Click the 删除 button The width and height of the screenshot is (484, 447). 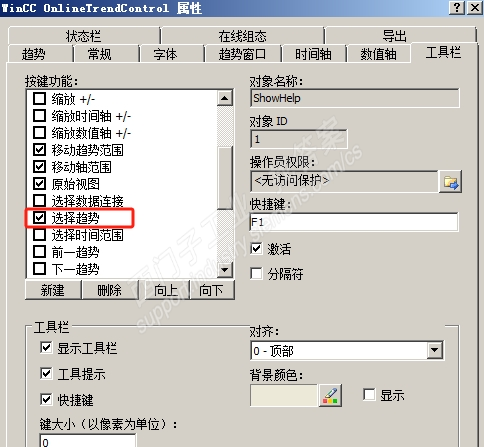point(109,290)
